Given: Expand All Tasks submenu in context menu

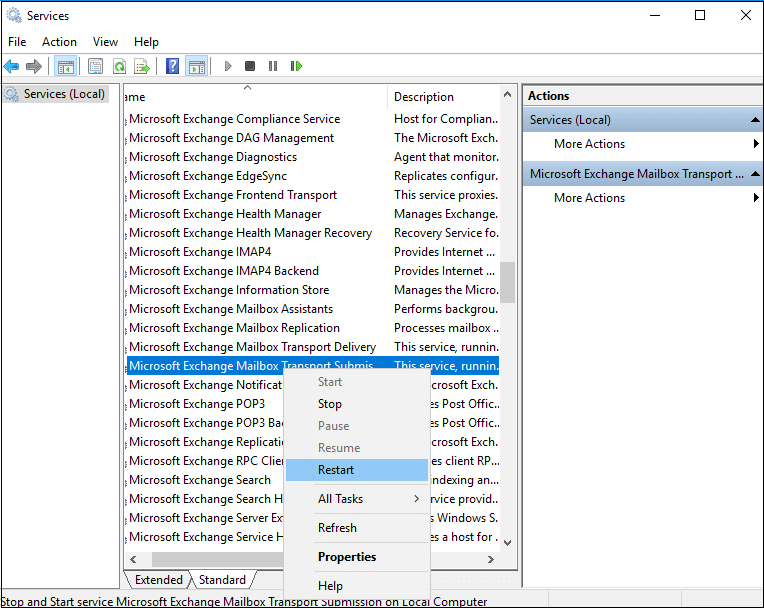Looking at the screenshot, I should click(357, 499).
